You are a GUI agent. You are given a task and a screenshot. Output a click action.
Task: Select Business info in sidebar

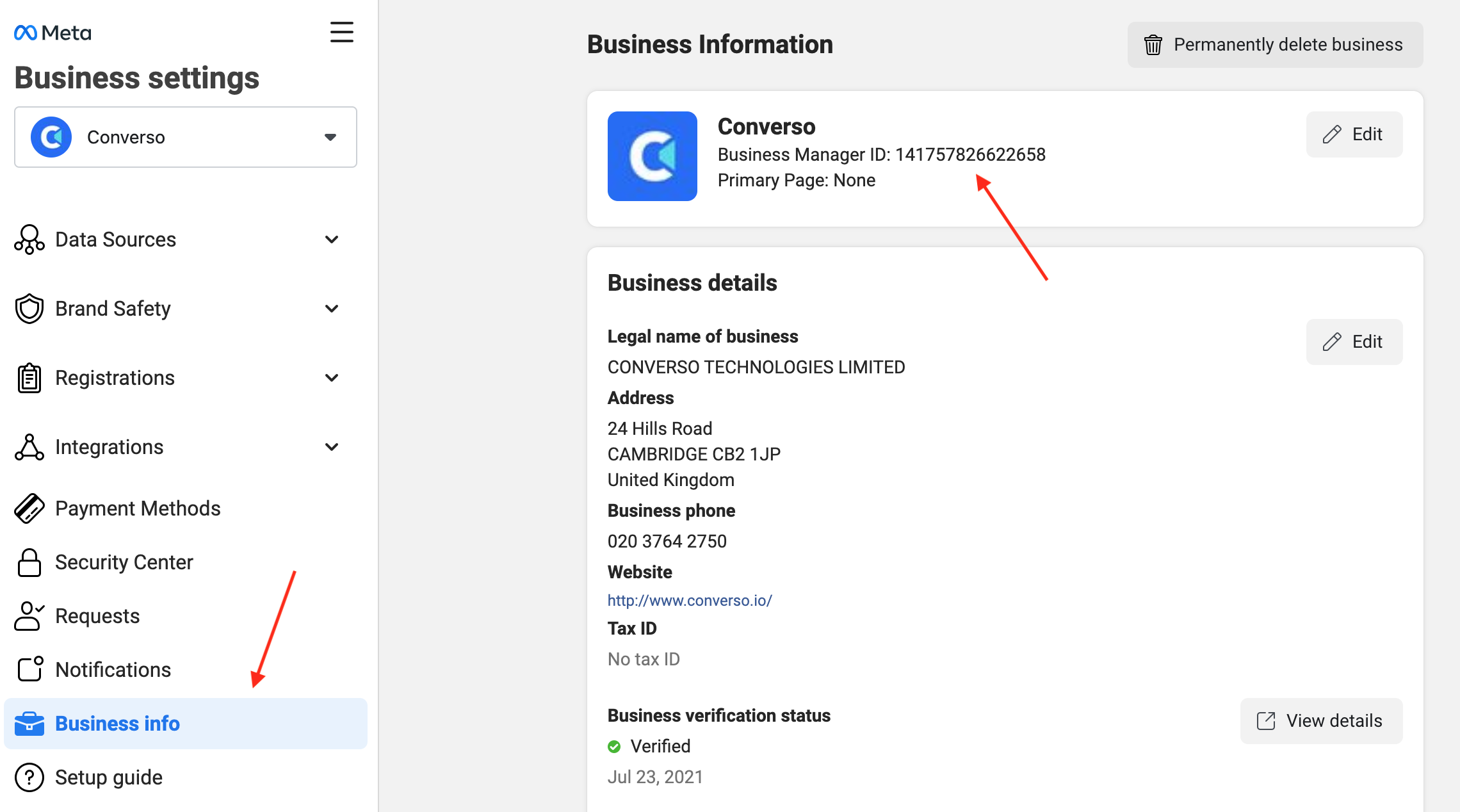[186, 724]
